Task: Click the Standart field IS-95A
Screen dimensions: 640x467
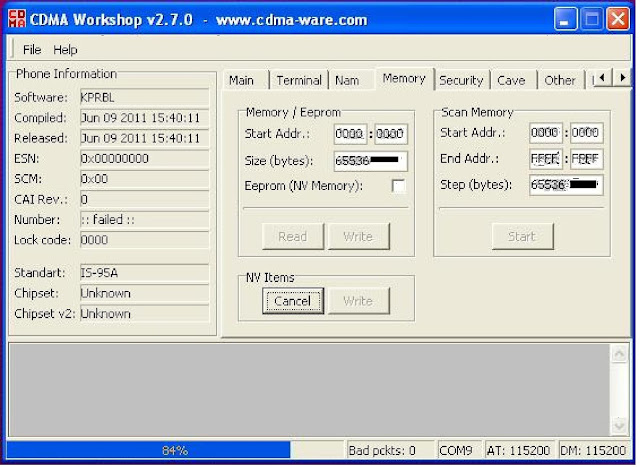Action: [x=144, y=273]
